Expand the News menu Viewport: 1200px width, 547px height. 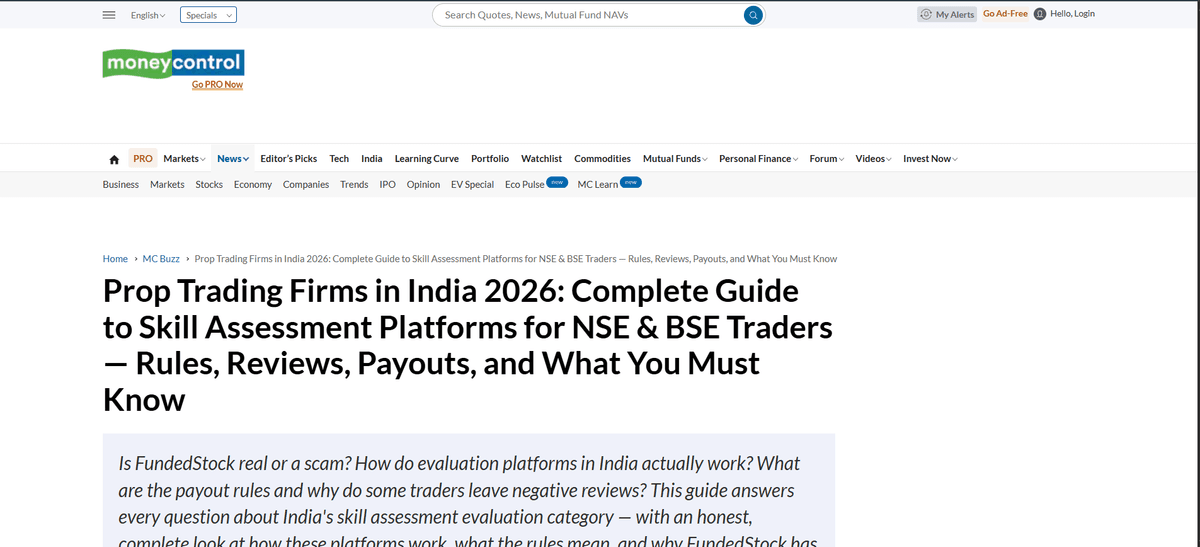[x=233, y=159]
